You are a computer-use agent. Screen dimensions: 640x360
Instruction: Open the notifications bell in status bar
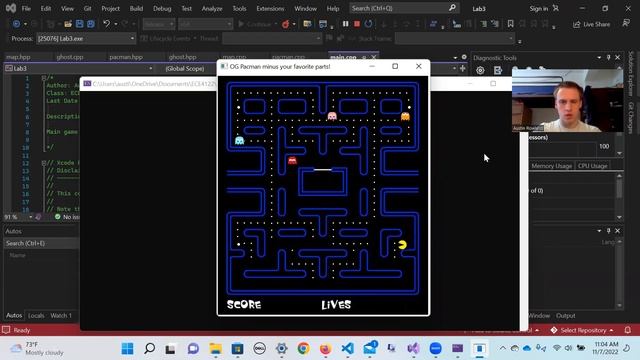pyautogui.click(x=627, y=330)
